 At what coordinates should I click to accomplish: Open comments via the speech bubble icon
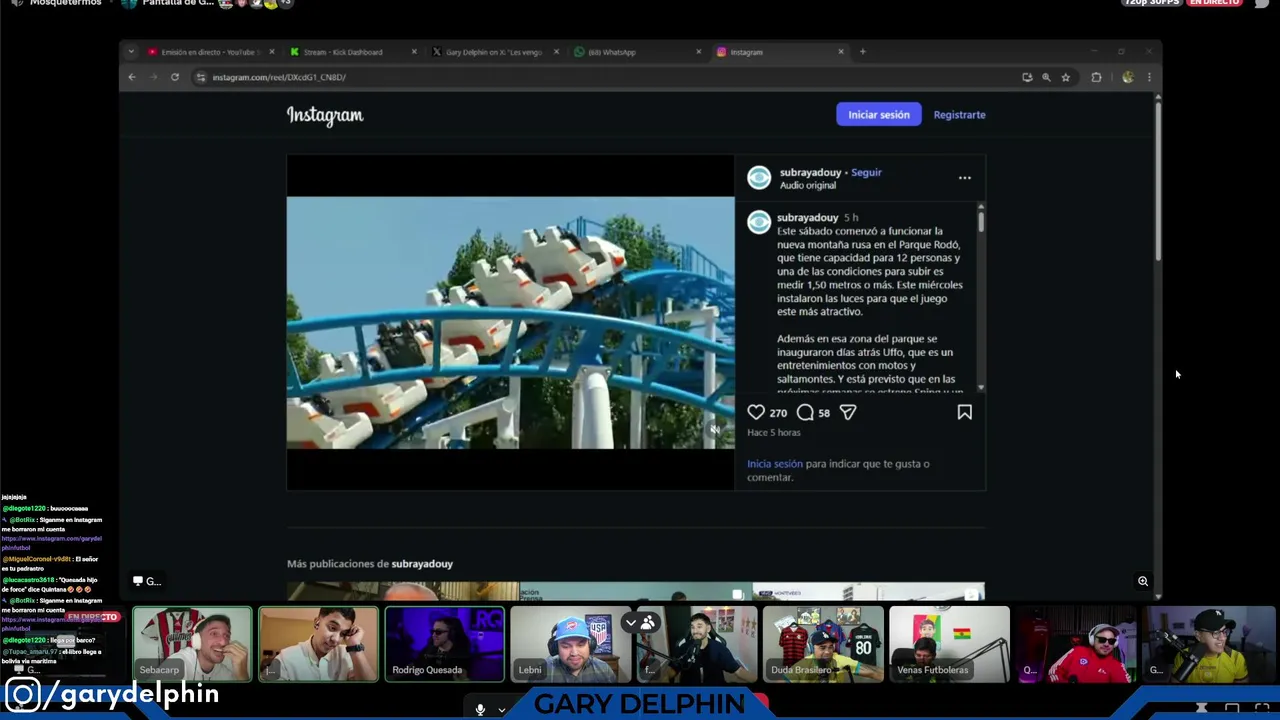click(805, 412)
